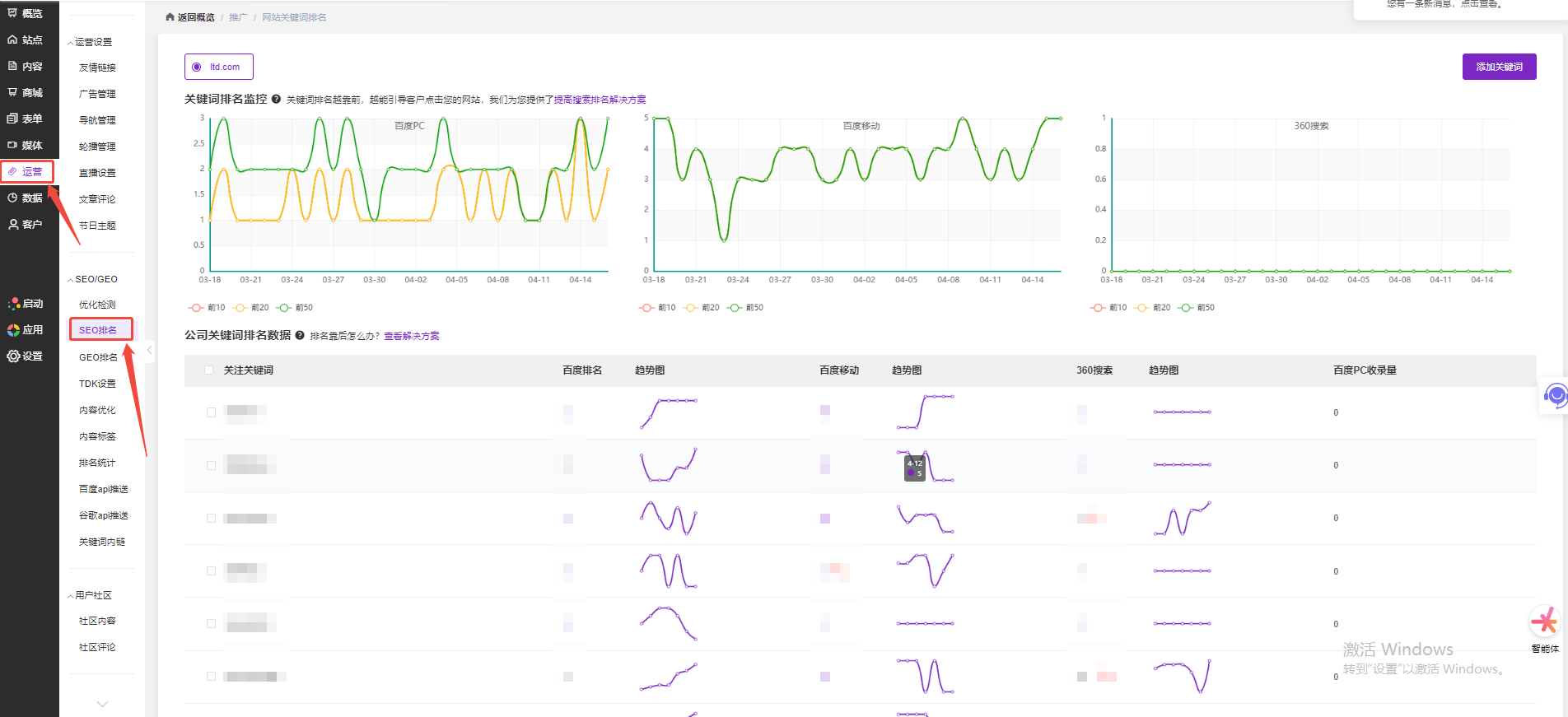Screen dimensions: 1568x717
Task: Select the ltd.com radio button
Action: click(197, 67)
